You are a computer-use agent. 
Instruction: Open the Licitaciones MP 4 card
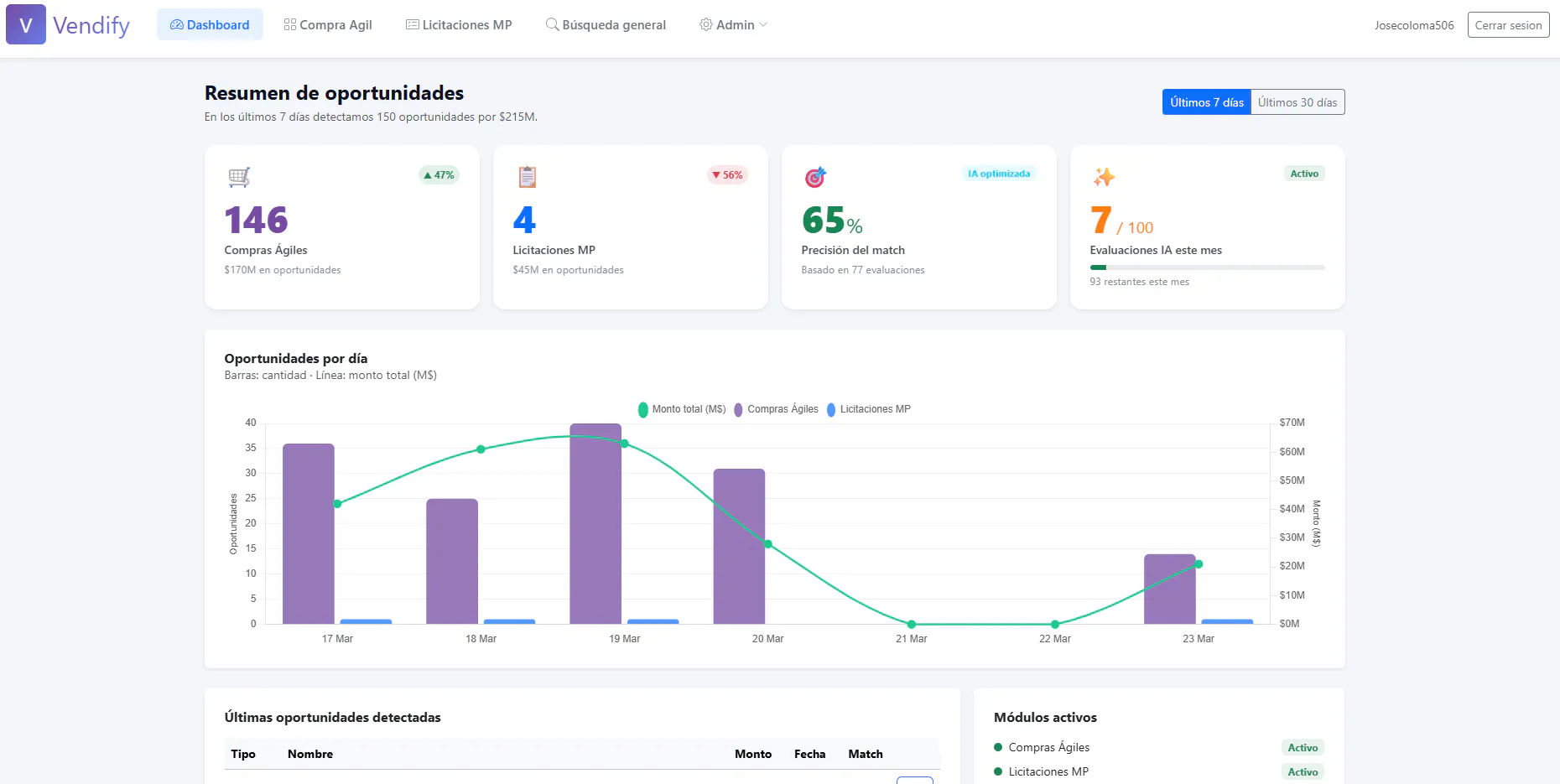[x=631, y=227]
